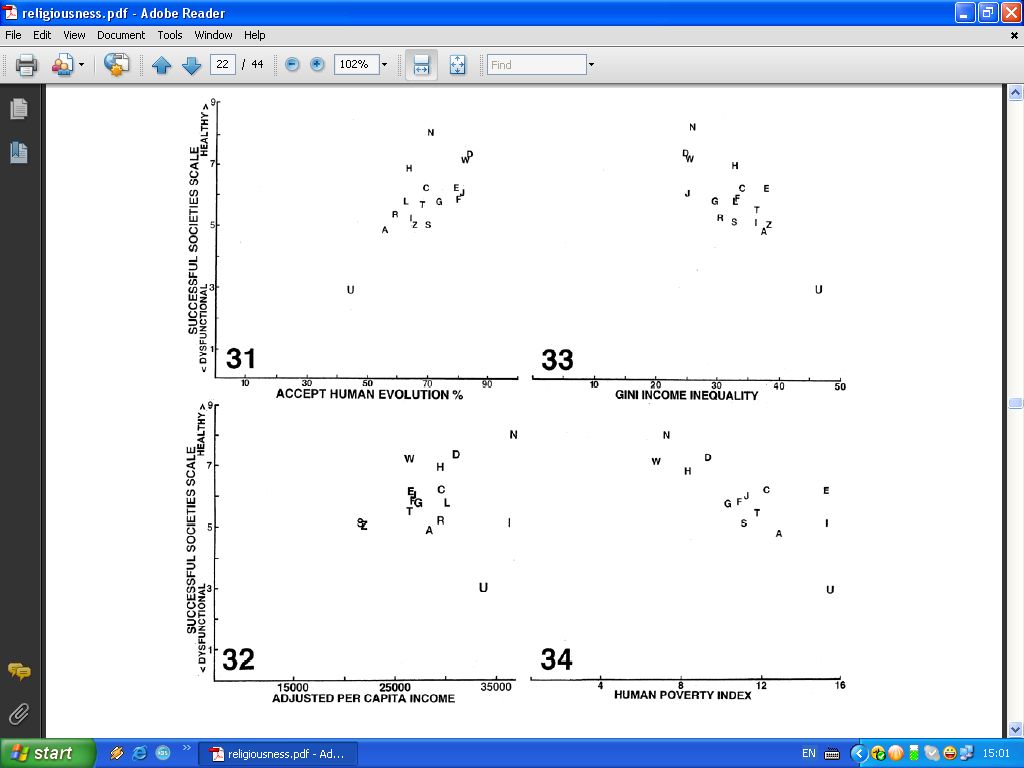This screenshot has width=1024, height=768.
Task: Open the Tools menu
Action: pyautogui.click(x=170, y=35)
